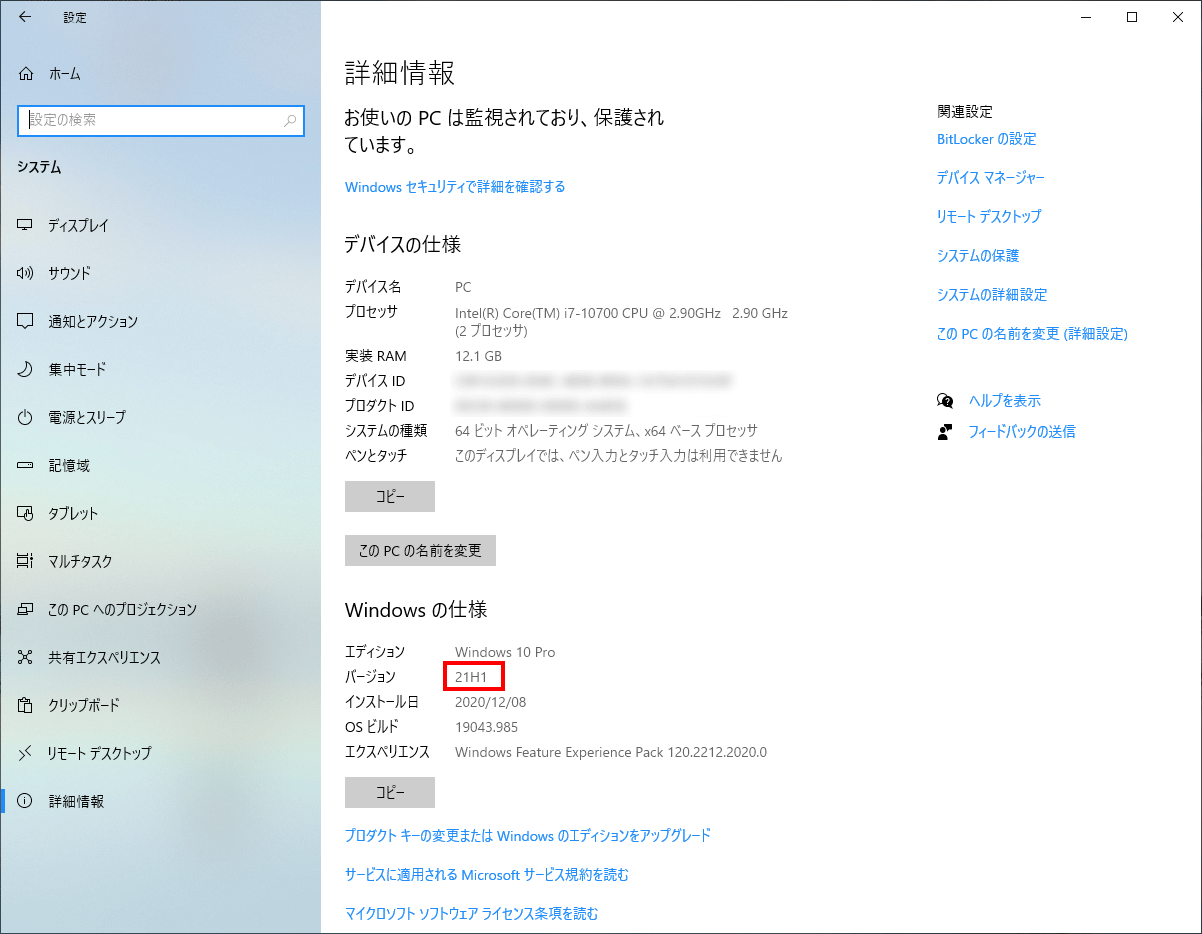Click the タブレット icon
Image resolution: width=1202 pixels, height=934 pixels.
click(x=26, y=513)
